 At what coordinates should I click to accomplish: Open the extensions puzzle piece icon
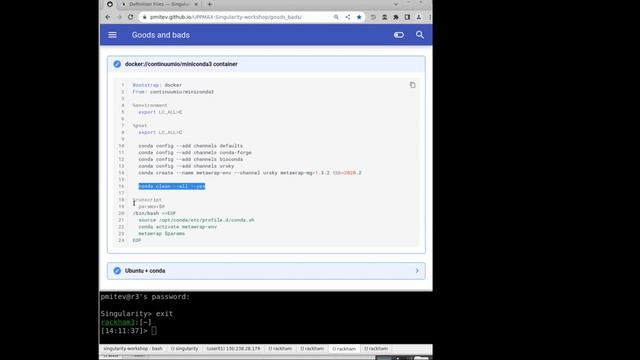pos(396,17)
